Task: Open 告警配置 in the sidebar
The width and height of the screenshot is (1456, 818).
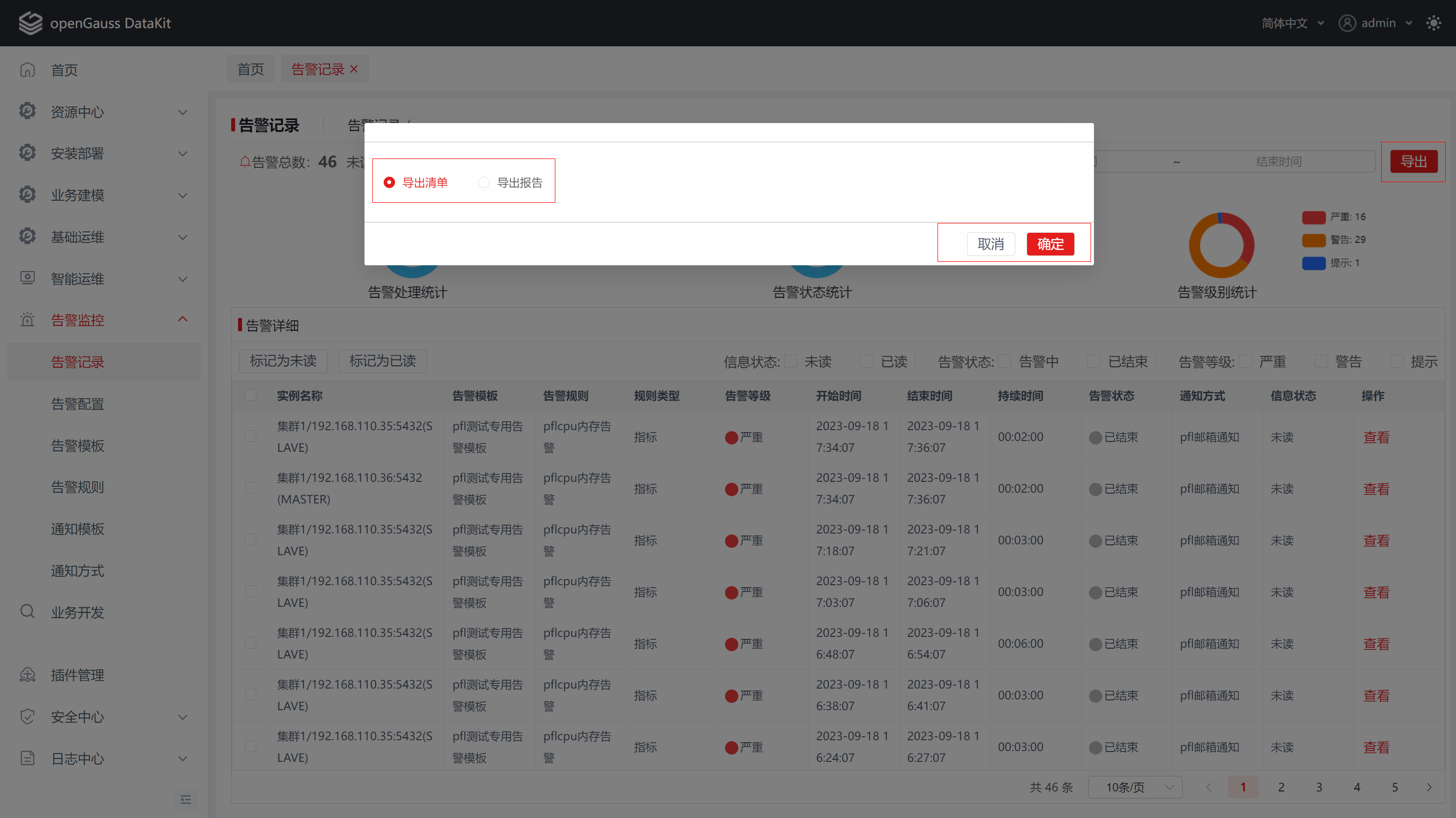Action: 77,404
